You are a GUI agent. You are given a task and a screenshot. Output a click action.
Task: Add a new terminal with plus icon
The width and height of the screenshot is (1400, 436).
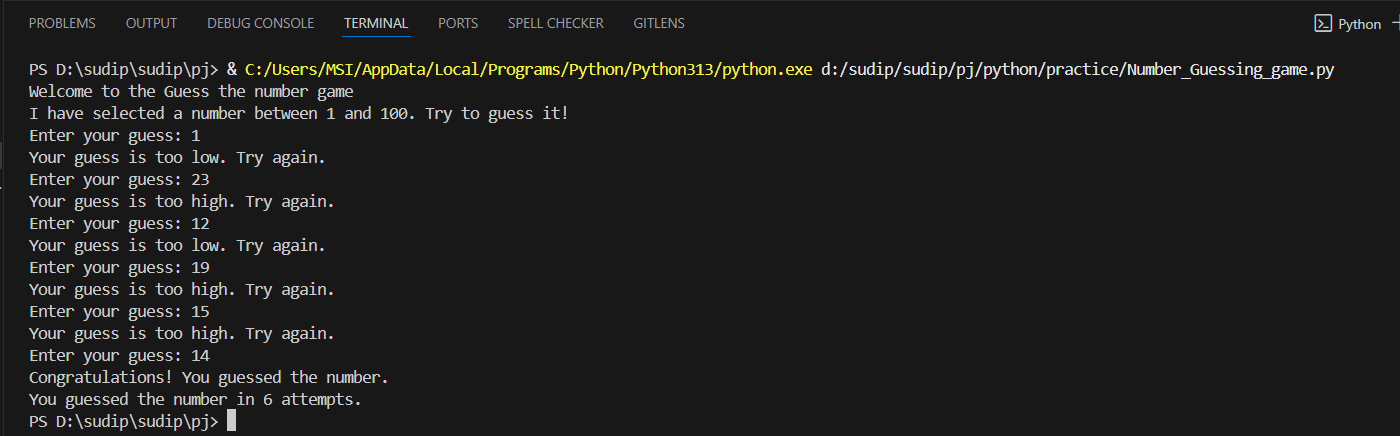click(1396, 24)
